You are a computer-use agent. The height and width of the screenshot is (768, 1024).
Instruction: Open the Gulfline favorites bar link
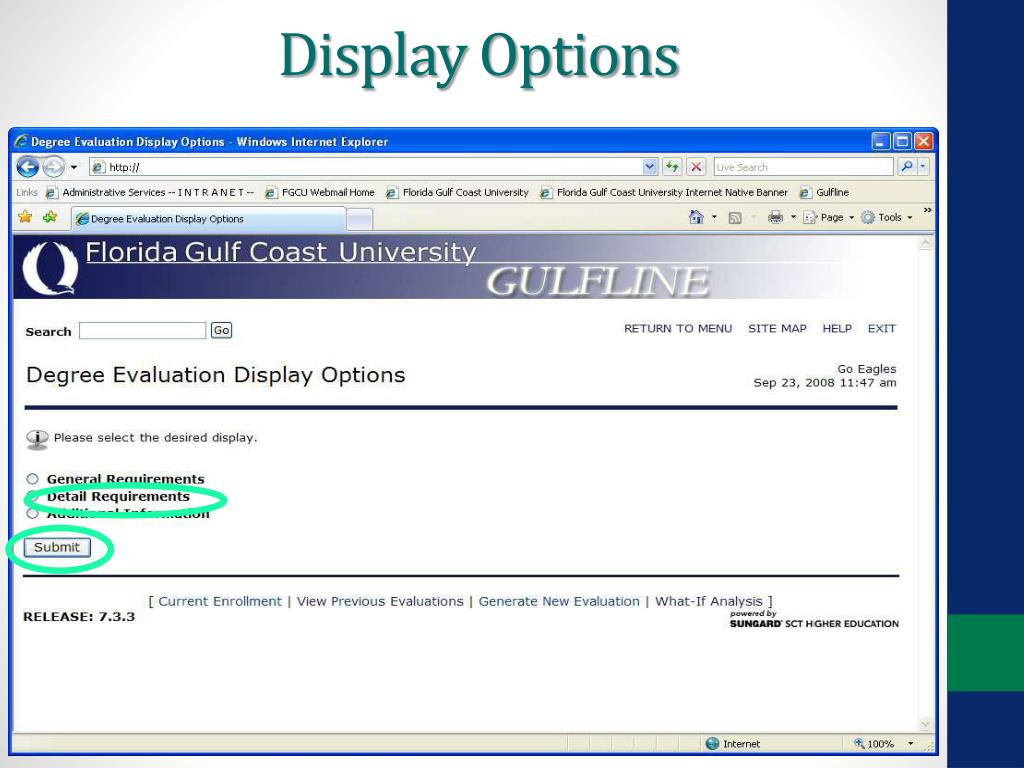(x=824, y=193)
